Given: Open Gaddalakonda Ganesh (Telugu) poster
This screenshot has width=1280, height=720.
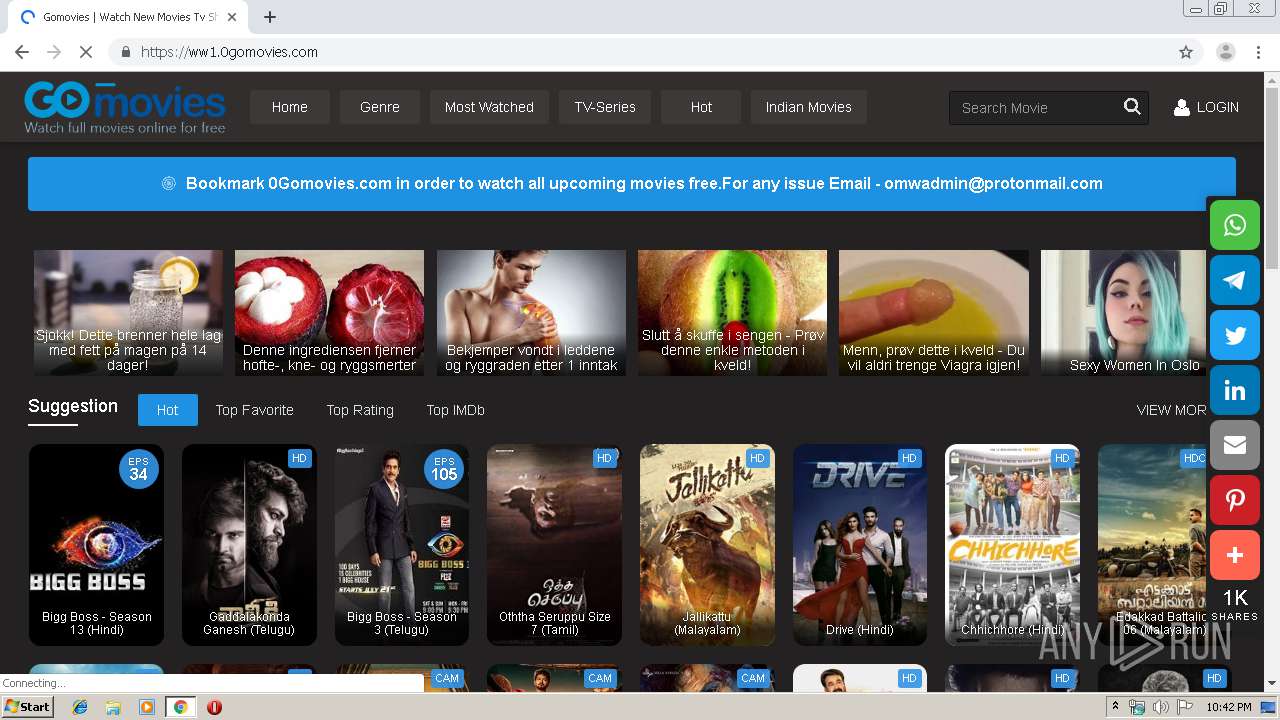Looking at the screenshot, I should click(249, 545).
